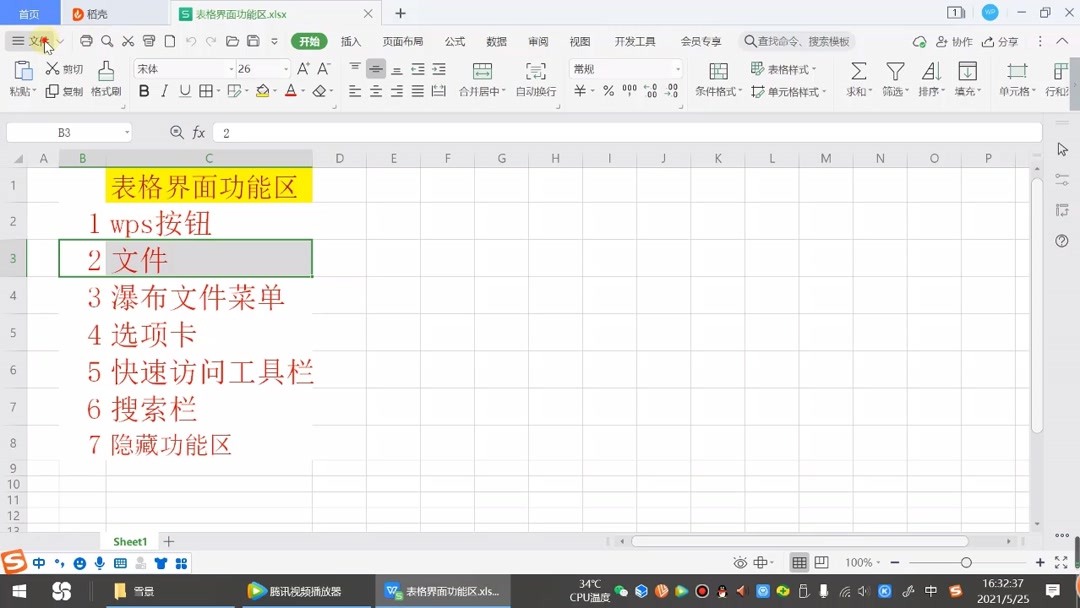Add a new sheet with the plus button
Screen dimensions: 1080x608
(x=168, y=541)
